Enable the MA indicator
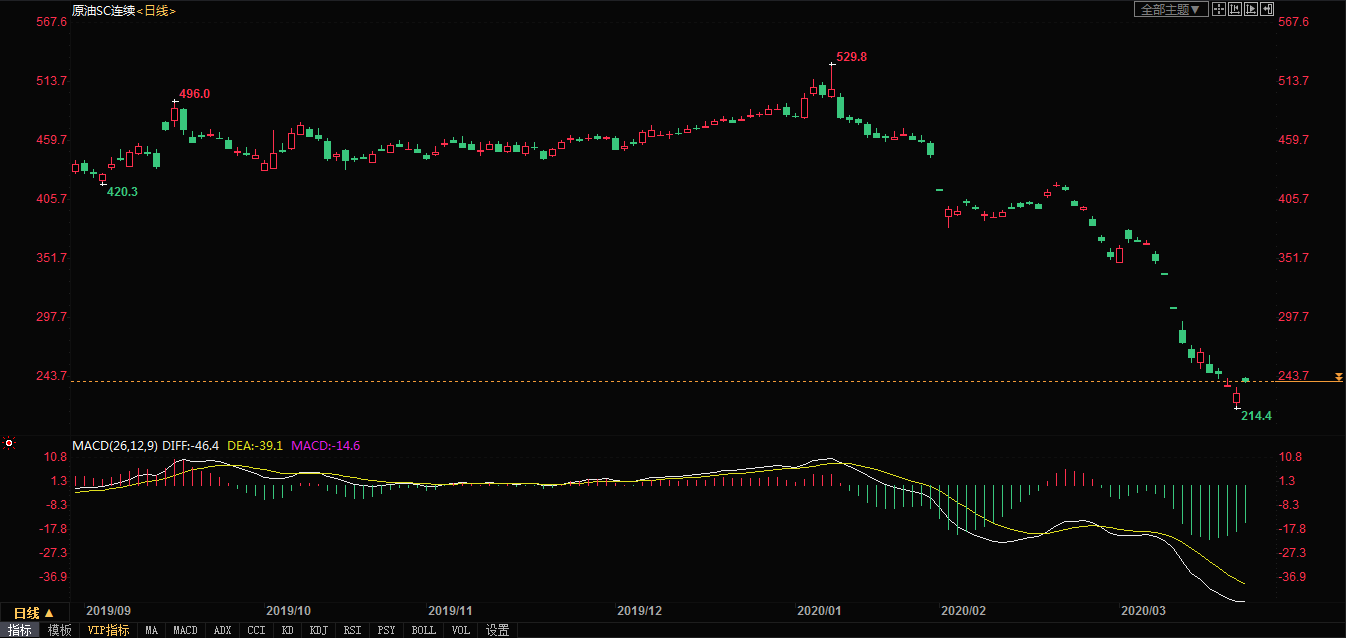The height and width of the screenshot is (638, 1346). pos(151,630)
